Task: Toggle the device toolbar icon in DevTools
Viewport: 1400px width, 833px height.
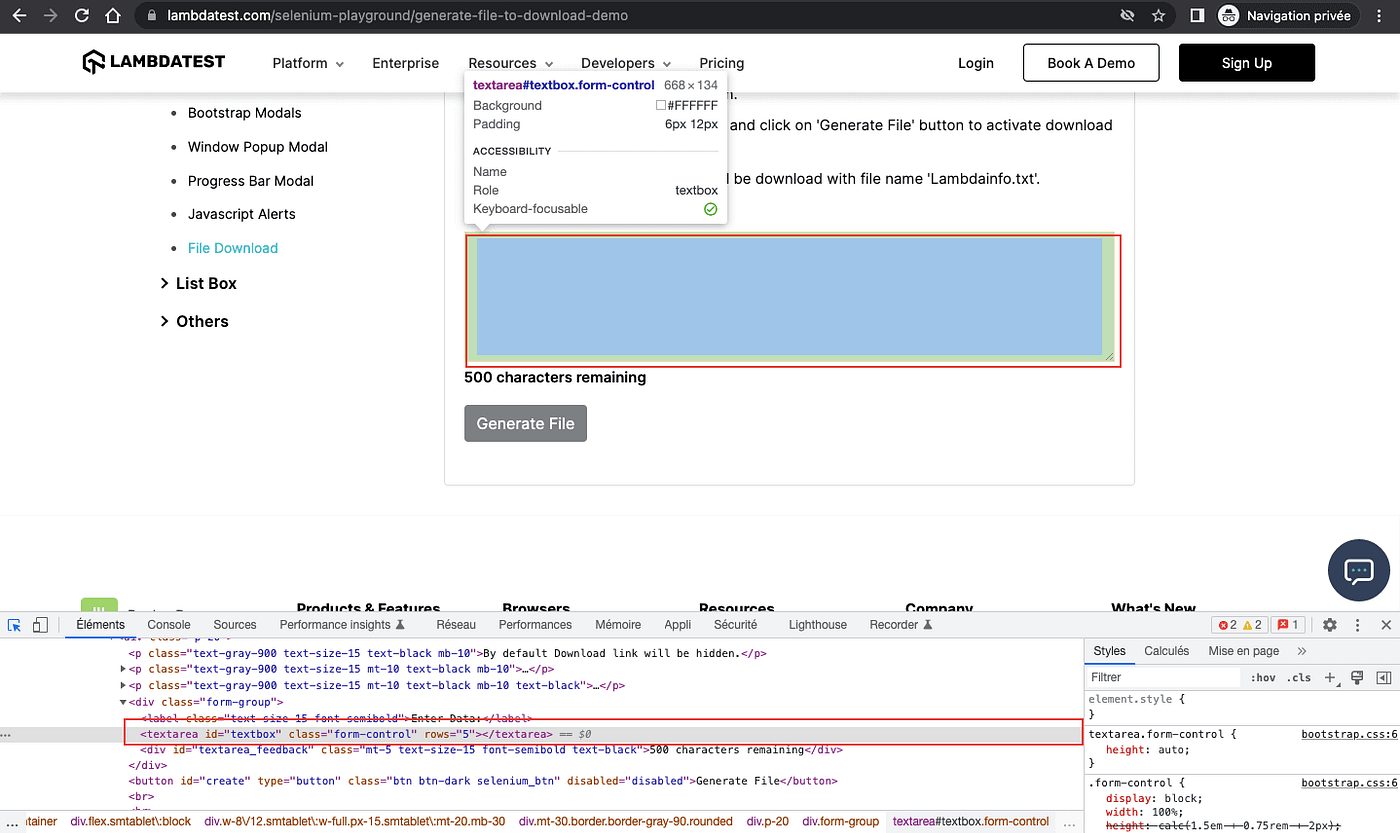Action: pyautogui.click(x=40, y=625)
